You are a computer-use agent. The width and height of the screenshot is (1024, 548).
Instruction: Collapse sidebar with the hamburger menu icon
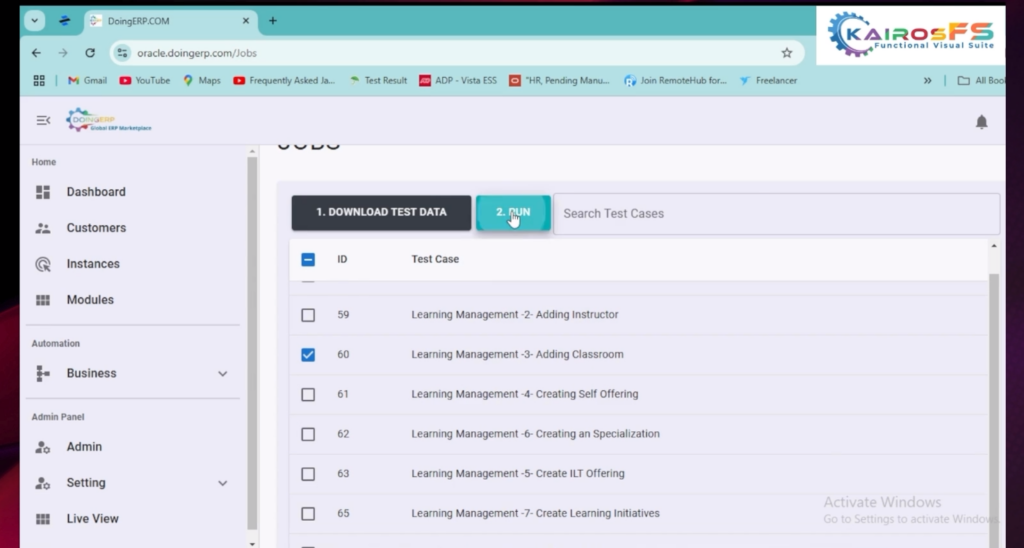click(x=43, y=121)
